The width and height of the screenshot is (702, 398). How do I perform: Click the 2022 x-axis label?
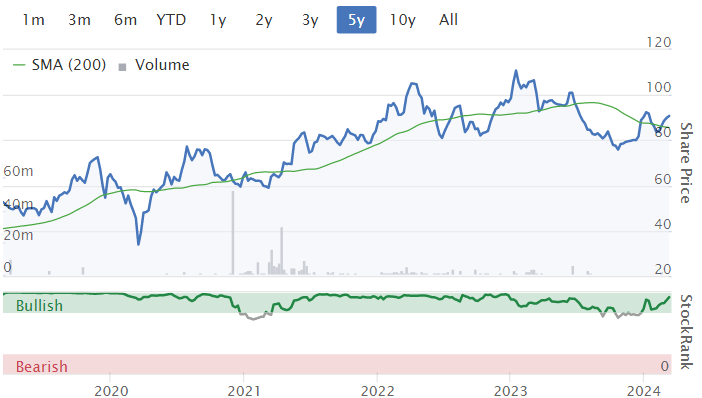(377, 391)
